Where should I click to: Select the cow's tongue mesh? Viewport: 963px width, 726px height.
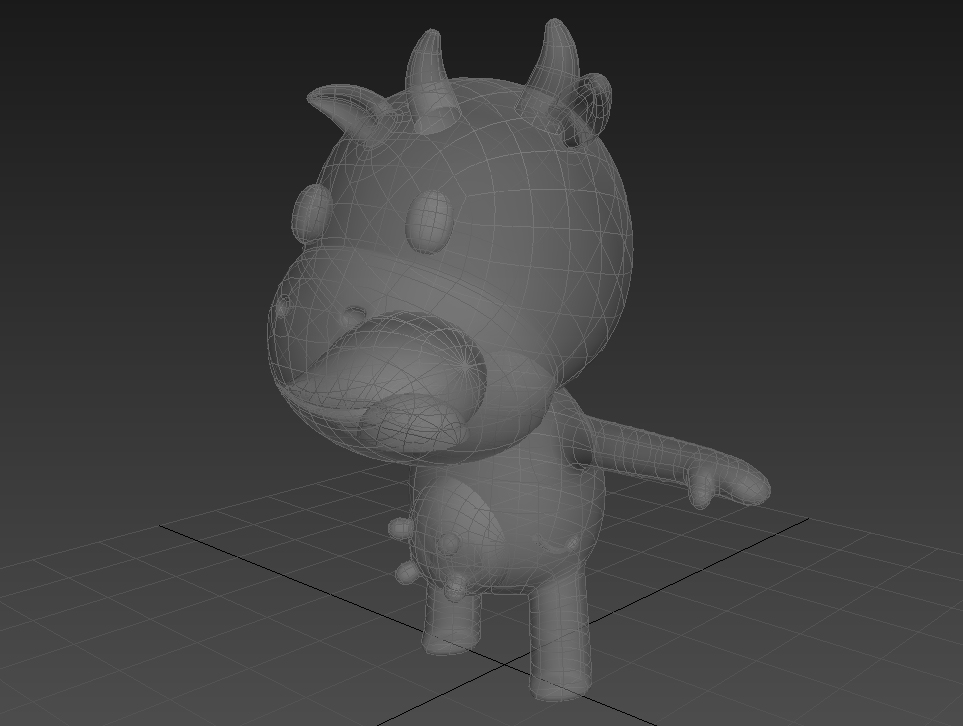coord(415,422)
